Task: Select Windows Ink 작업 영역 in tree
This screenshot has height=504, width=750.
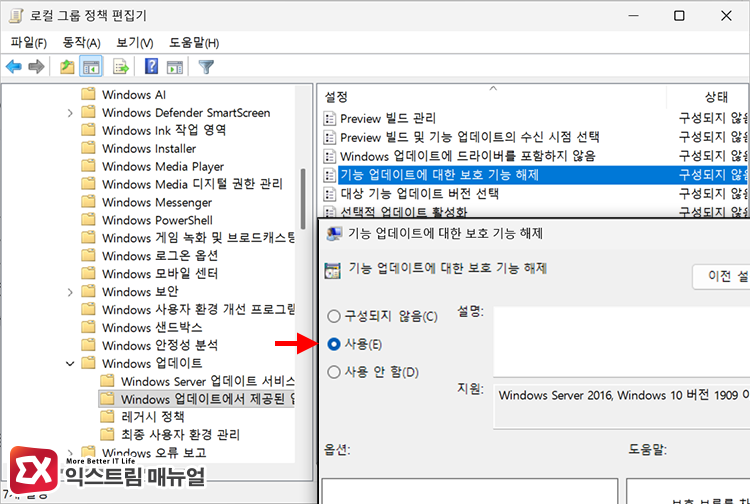Action: 164,130
